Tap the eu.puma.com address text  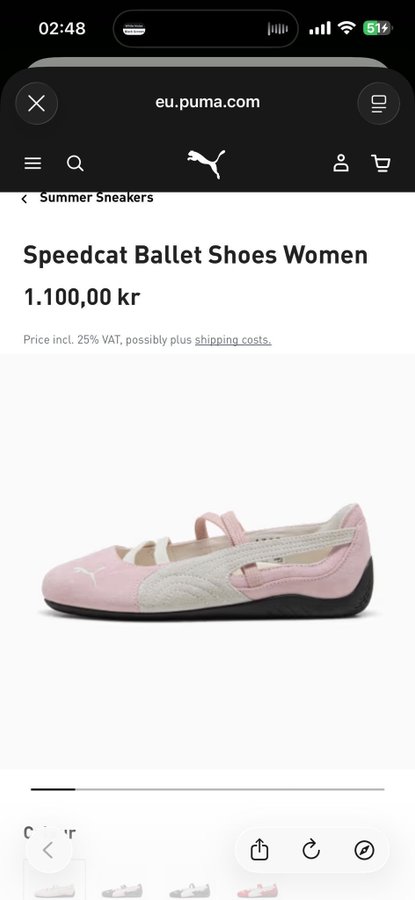pyautogui.click(x=207, y=103)
